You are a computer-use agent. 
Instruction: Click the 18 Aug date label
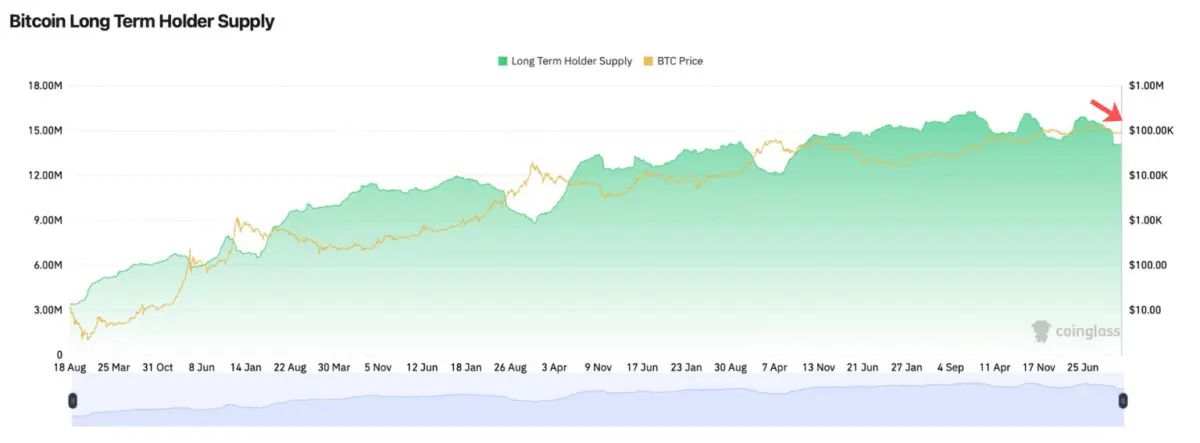pyautogui.click(x=72, y=367)
